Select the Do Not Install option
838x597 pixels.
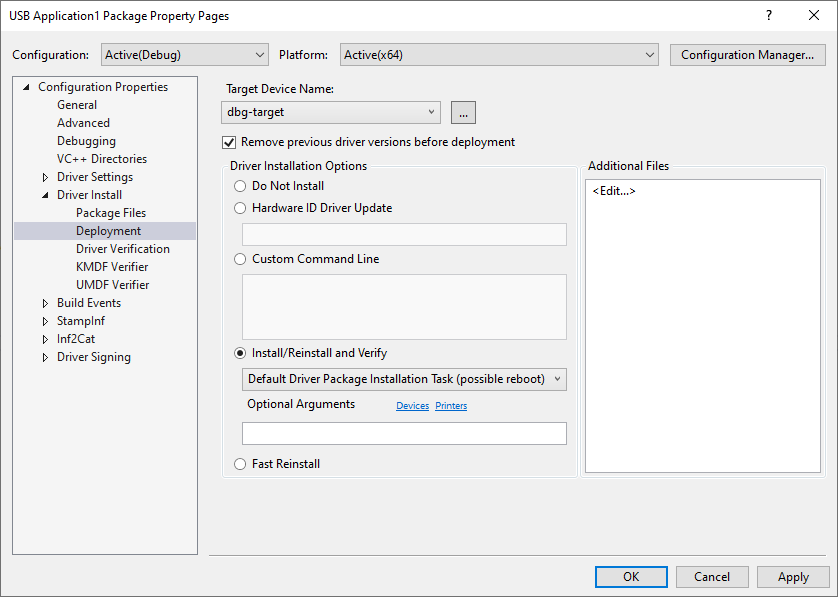(x=239, y=185)
